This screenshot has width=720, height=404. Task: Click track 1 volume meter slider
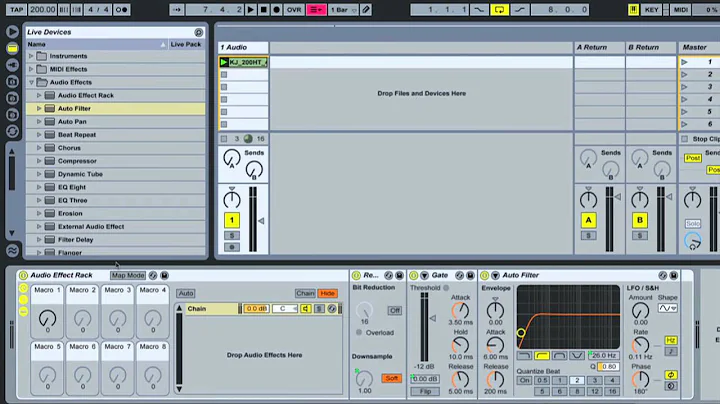(x=253, y=219)
